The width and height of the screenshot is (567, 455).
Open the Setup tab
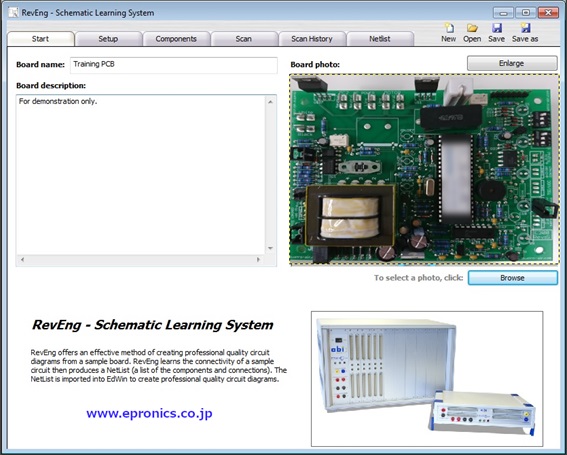[108, 39]
